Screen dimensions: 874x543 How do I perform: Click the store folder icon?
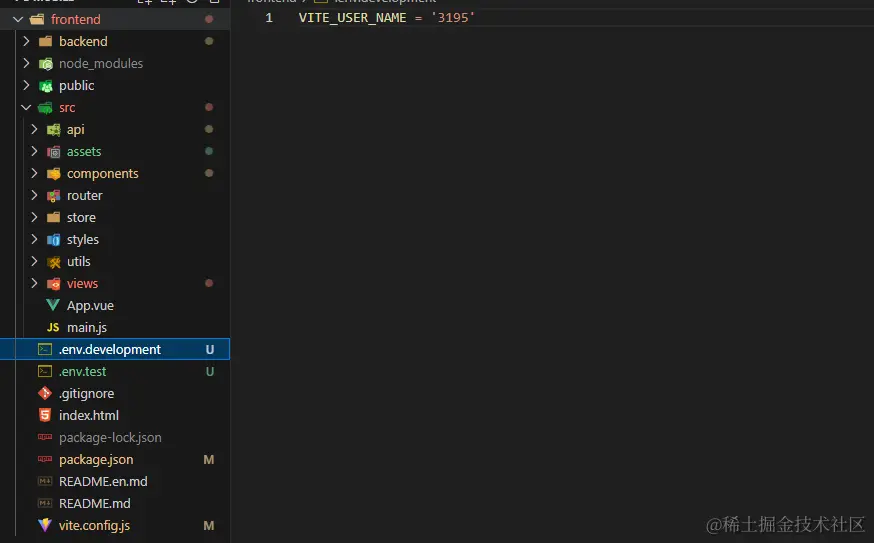pos(54,217)
